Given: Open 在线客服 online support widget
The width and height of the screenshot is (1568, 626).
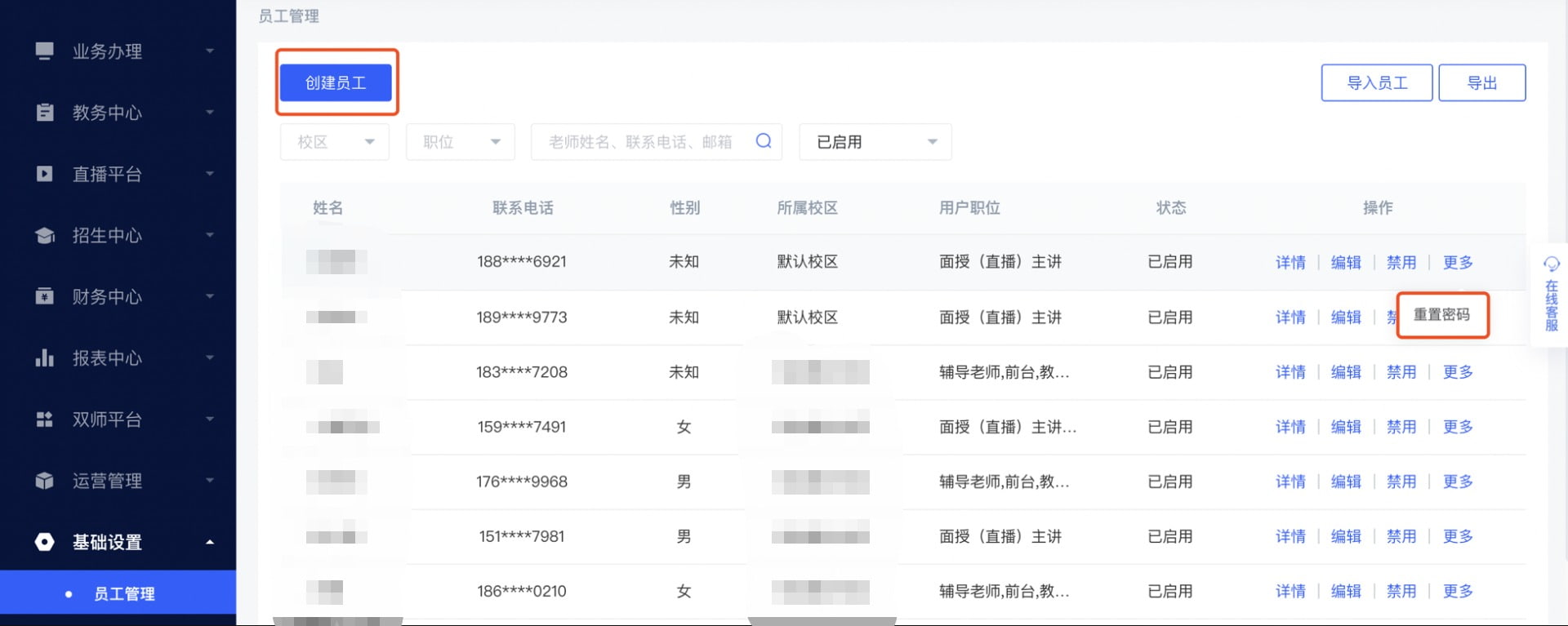Looking at the screenshot, I should click(x=1551, y=295).
